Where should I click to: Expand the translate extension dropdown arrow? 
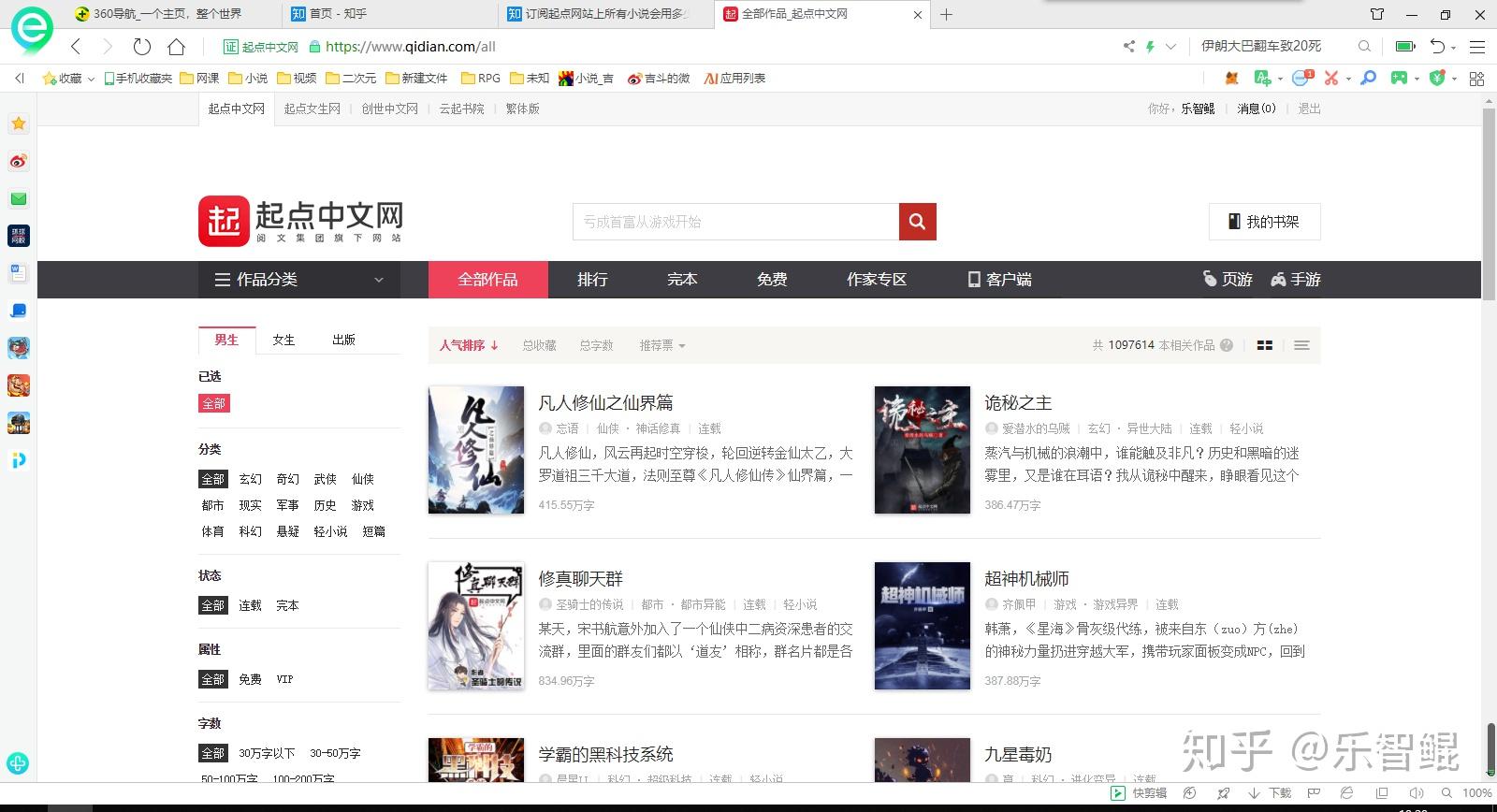[1280, 79]
